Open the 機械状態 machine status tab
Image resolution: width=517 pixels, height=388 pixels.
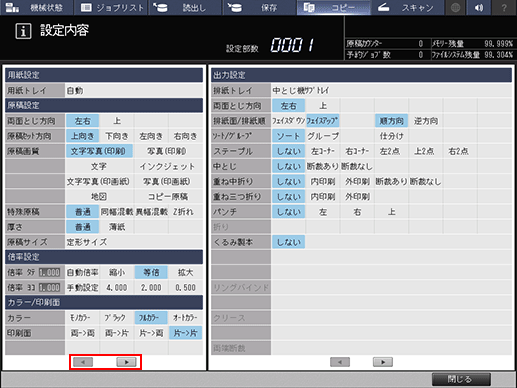(36, 7)
